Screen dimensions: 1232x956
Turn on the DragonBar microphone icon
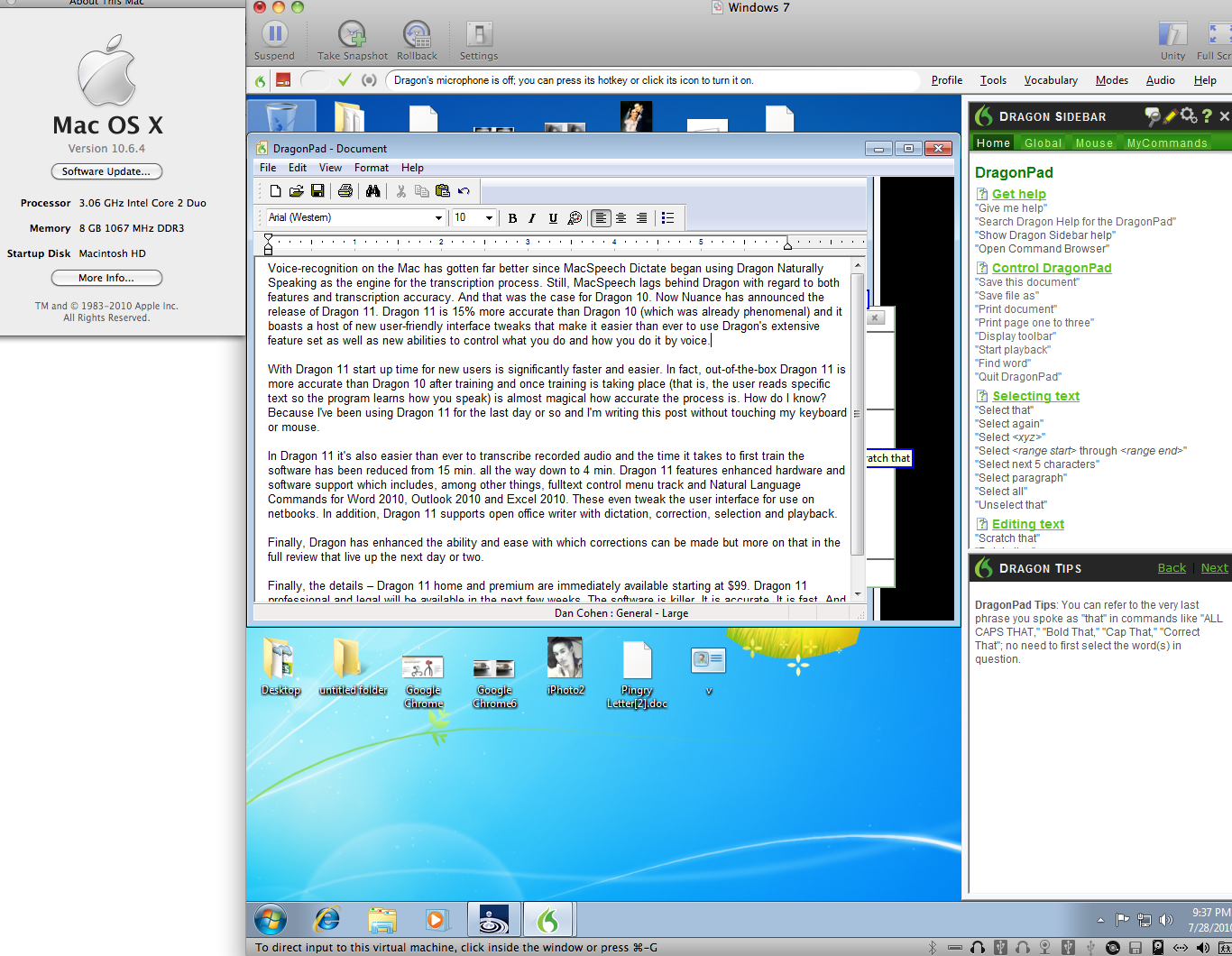[x=283, y=80]
